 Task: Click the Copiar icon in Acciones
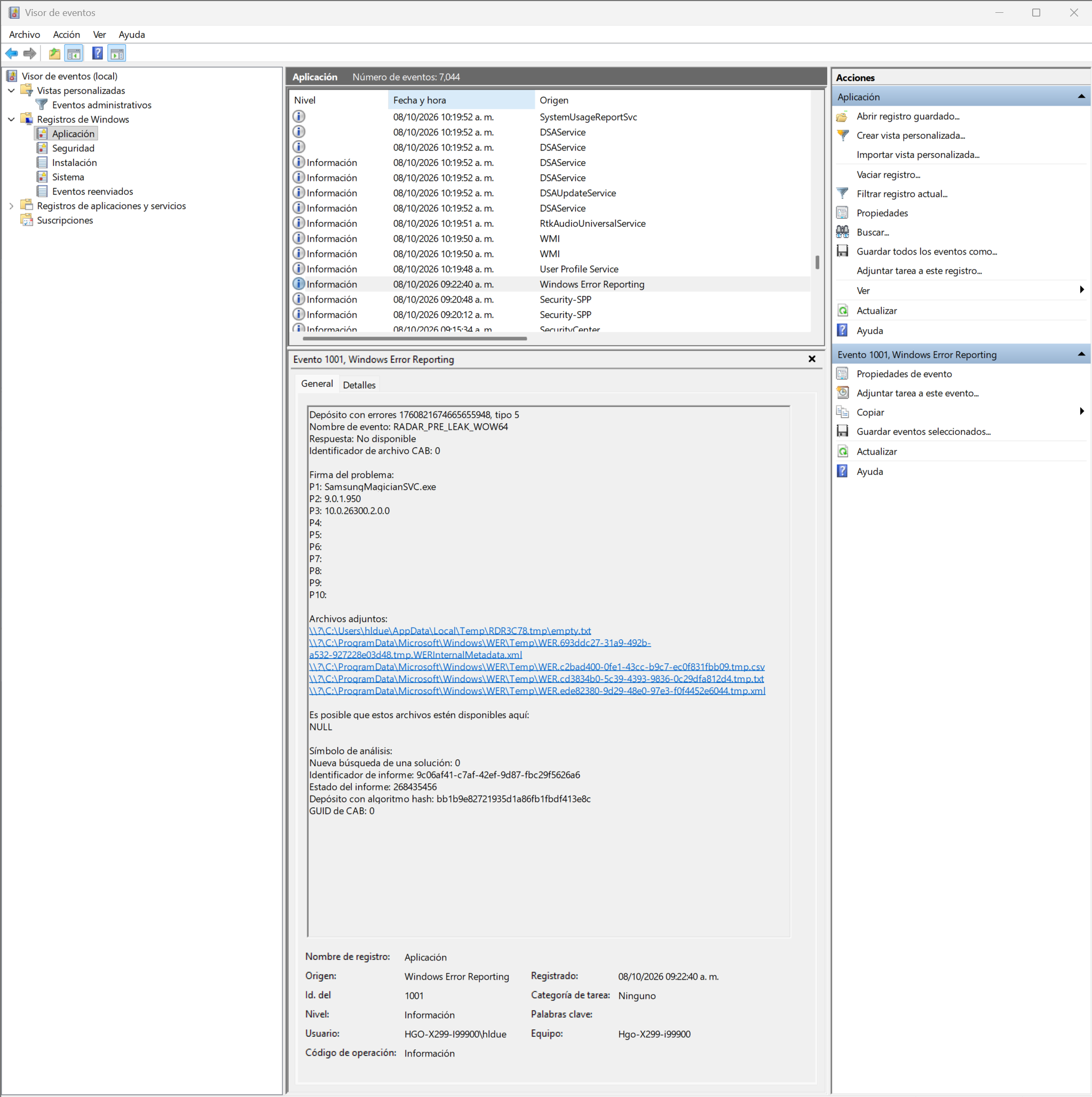(x=843, y=412)
